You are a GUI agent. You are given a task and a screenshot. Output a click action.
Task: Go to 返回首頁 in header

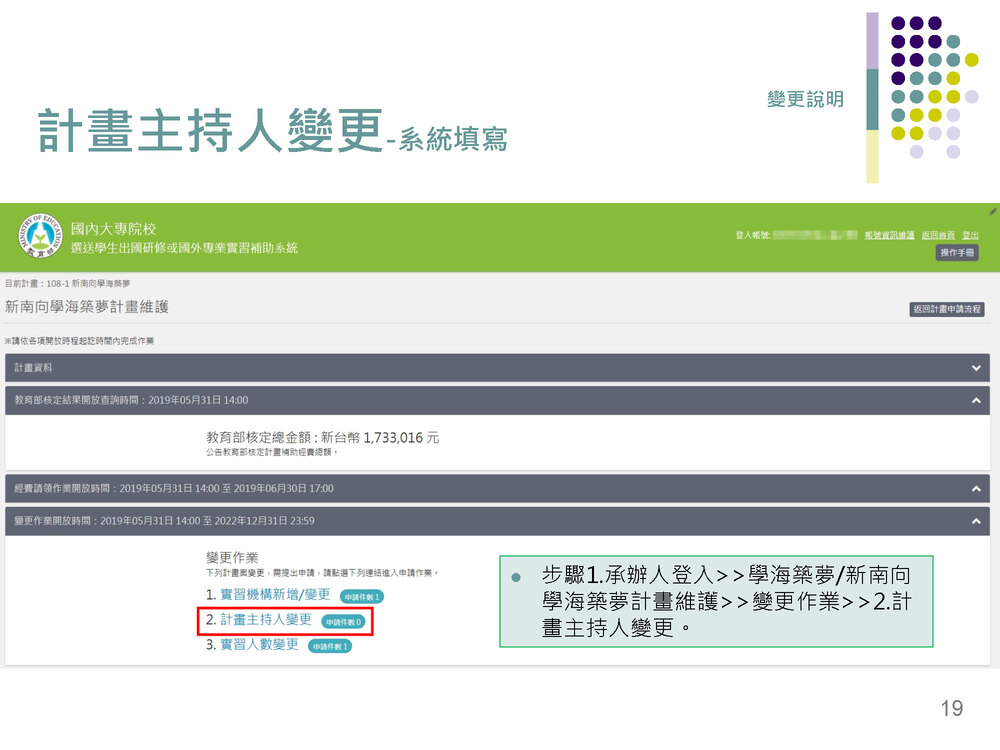coord(938,235)
